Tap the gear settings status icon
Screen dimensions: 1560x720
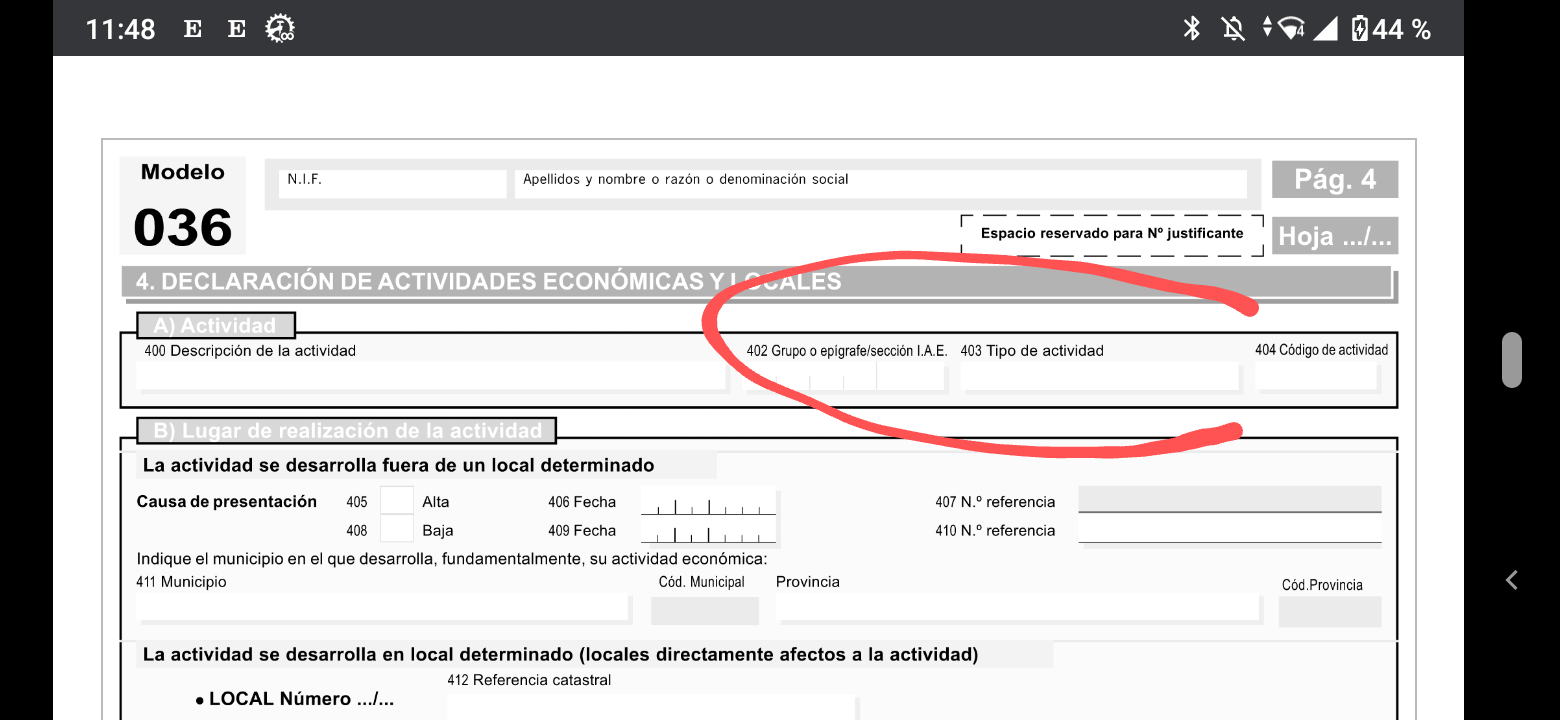pos(279,29)
